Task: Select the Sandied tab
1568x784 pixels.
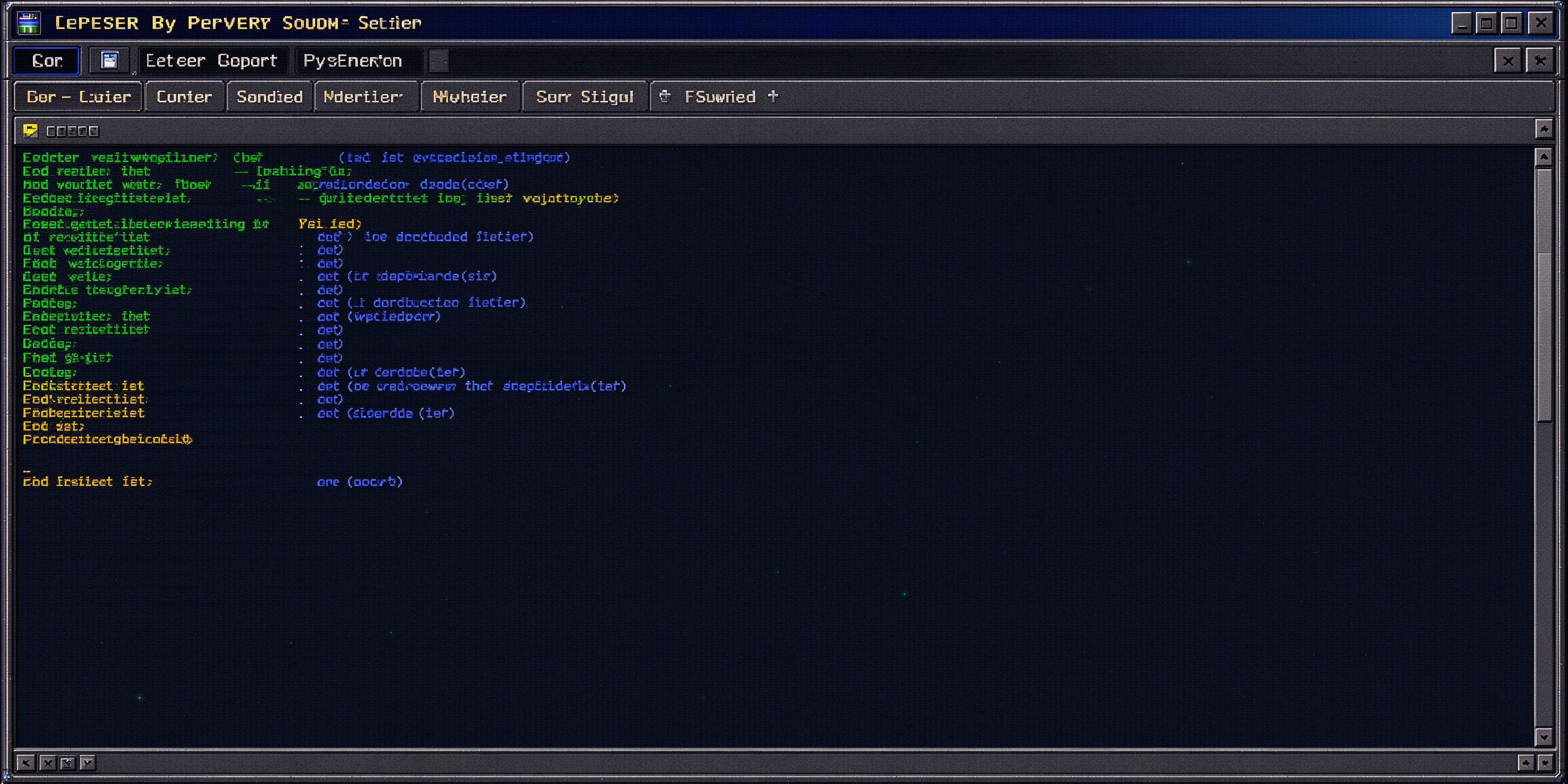Action: click(270, 97)
